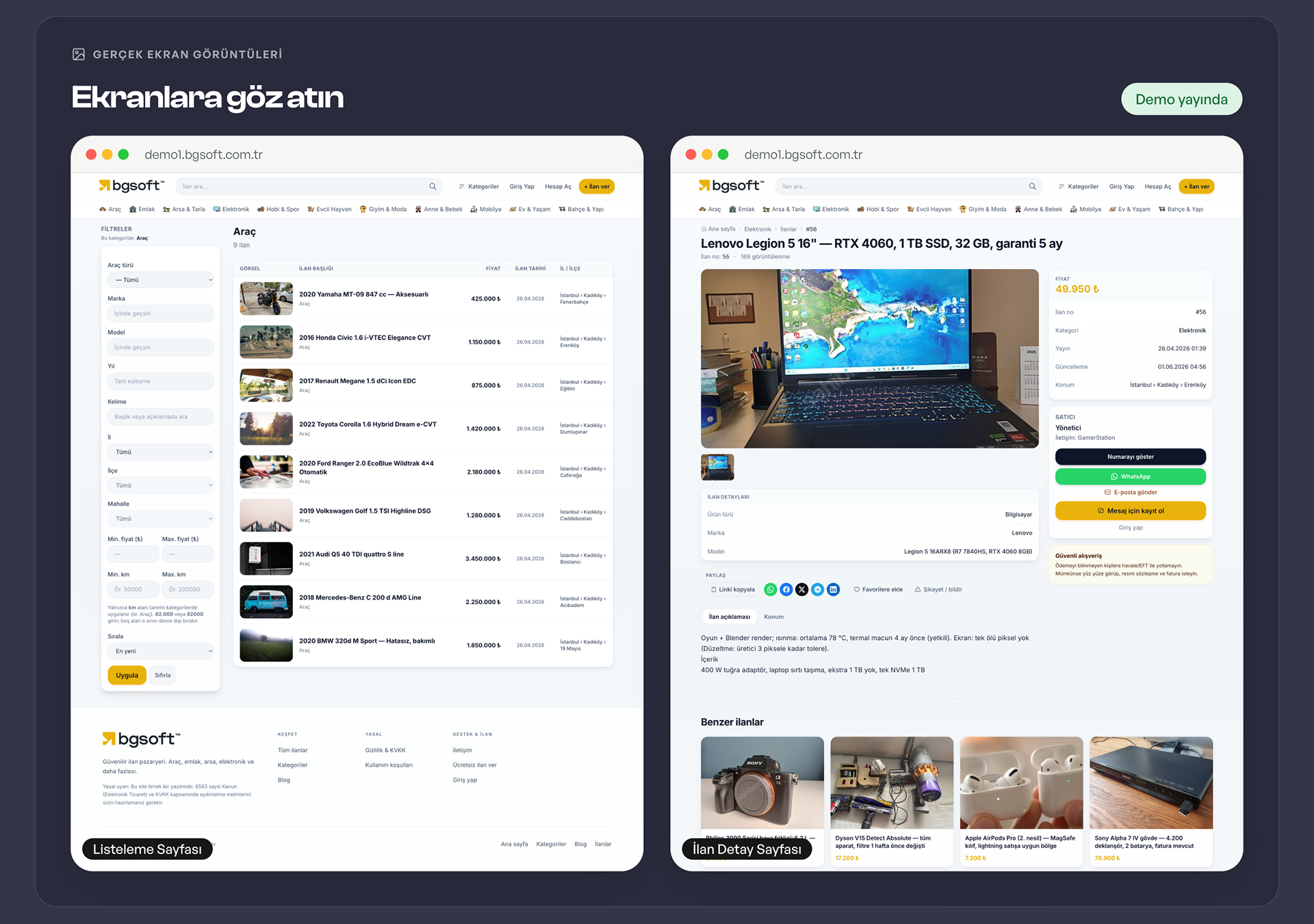Open the İl dropdown in filters
Screen dimensions: 1314x924
pyautogui.click(x=161, y=452)
